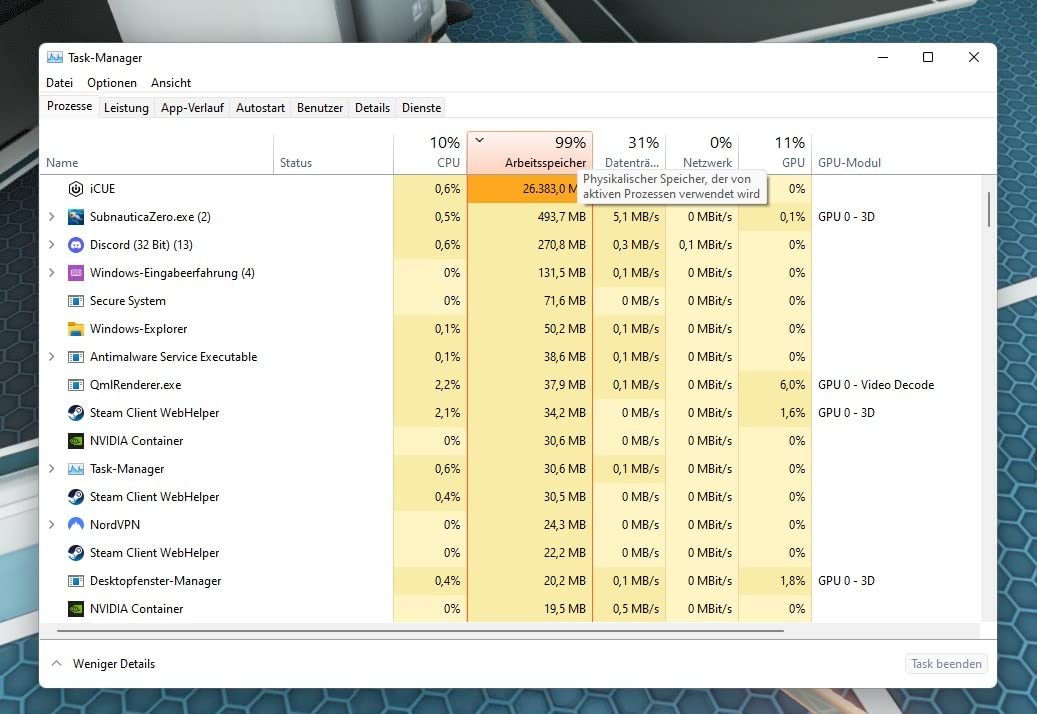Click the NordVPN process icon
The height and width of the screenshot is (714, 1037).
pos(76,525)
